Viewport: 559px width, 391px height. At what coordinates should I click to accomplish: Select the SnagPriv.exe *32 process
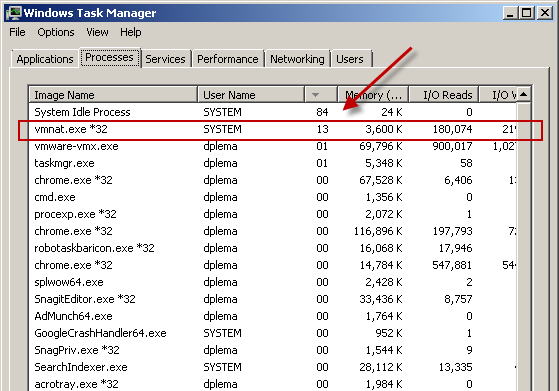(x=273, y=350)
